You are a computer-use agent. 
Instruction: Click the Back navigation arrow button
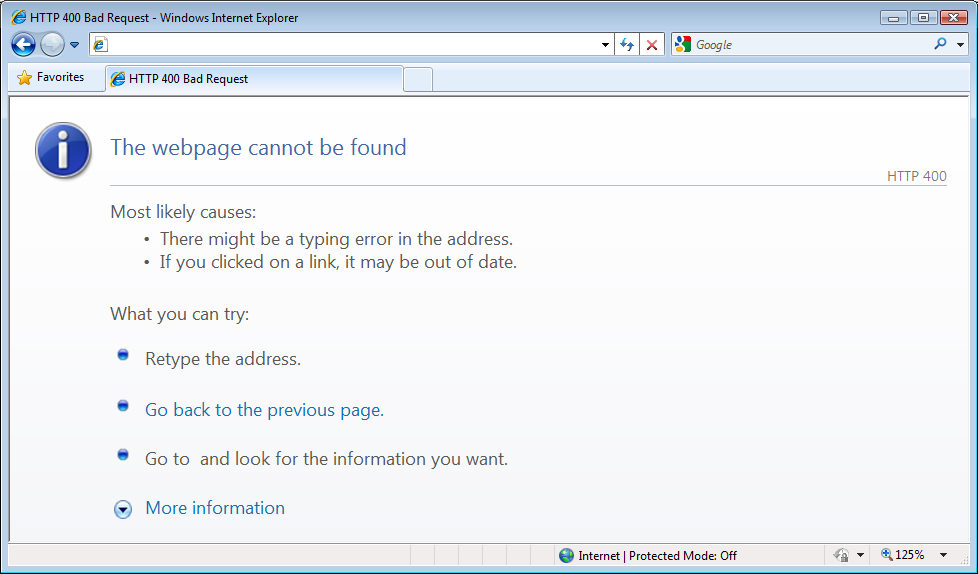tap(23, 45)
